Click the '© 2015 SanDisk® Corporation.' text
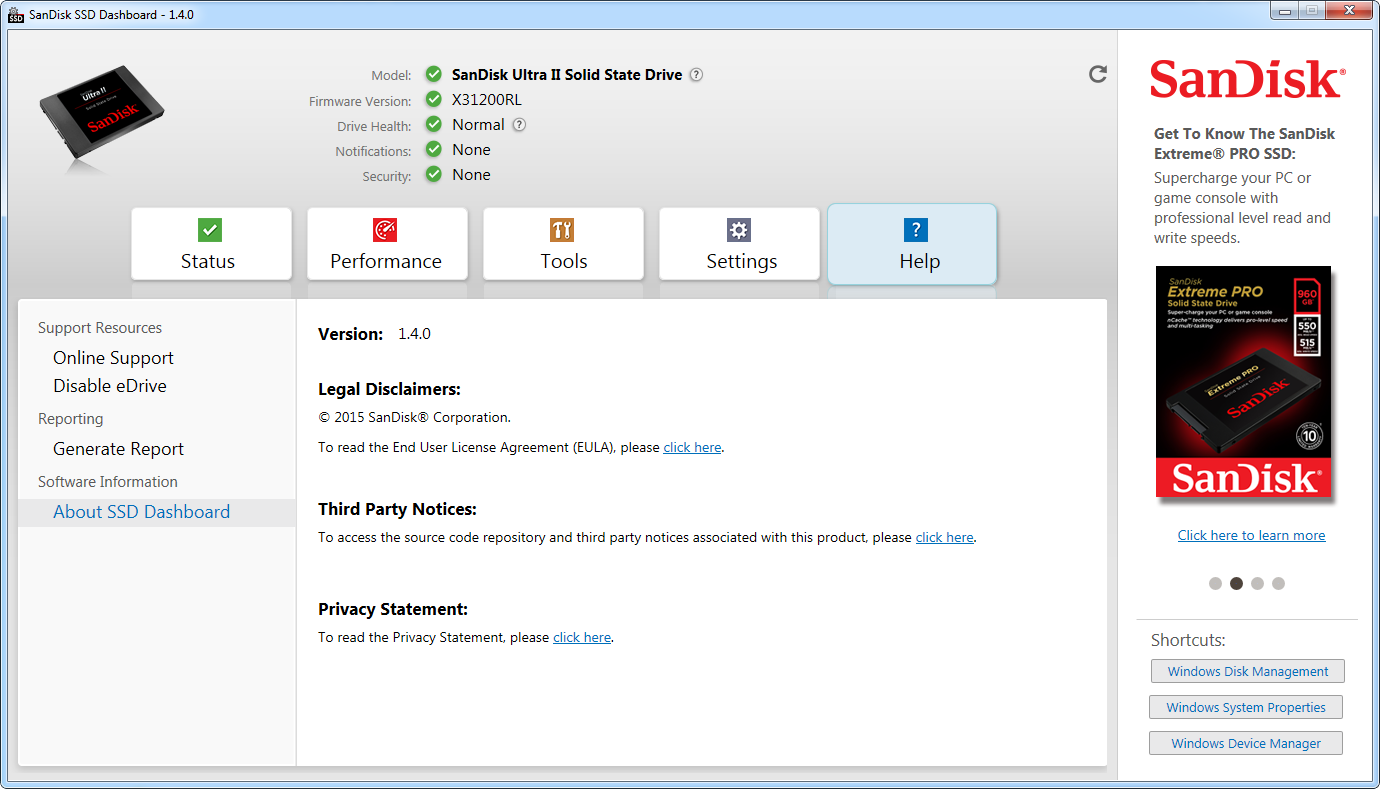The width and height of the screenshot is (1380, 789). pyautogui.click(x=414, y=418)
